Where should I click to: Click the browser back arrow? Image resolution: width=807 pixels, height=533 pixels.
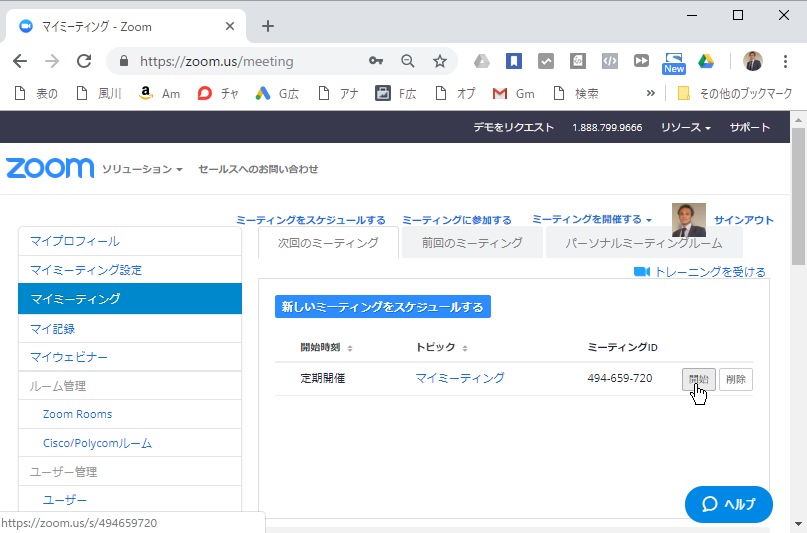tap(20, 61)
